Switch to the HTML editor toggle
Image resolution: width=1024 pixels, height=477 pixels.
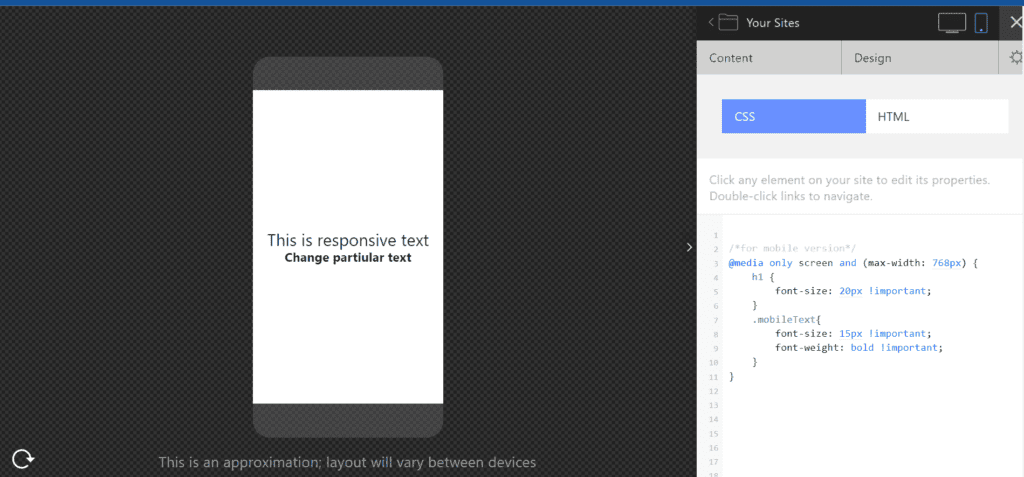pyautogui.click(x=936, y=117)
